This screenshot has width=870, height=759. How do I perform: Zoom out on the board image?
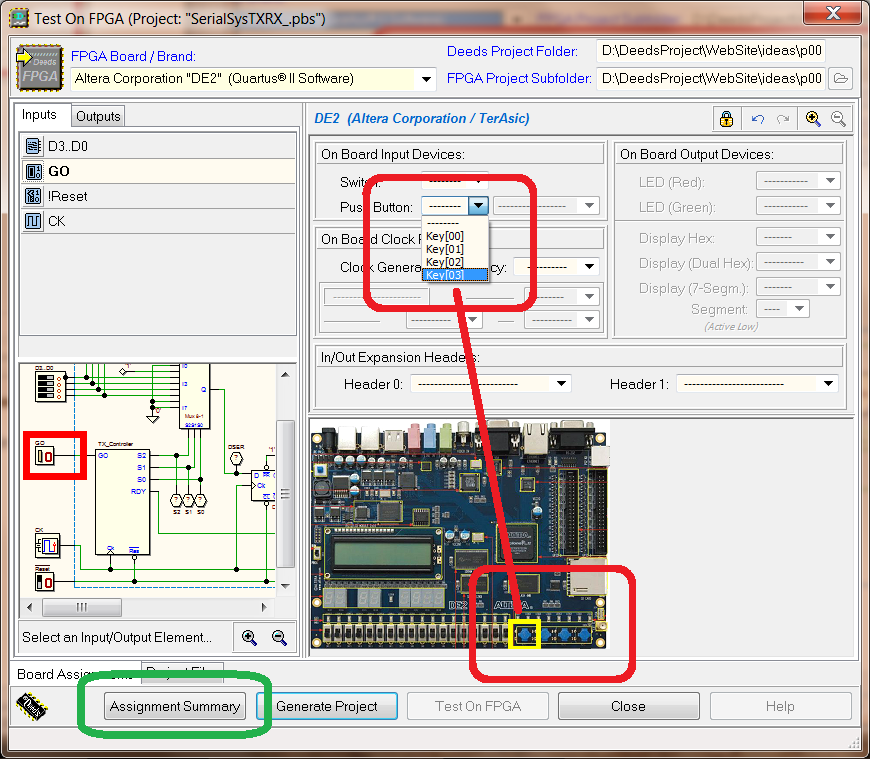tap(838, 119)
